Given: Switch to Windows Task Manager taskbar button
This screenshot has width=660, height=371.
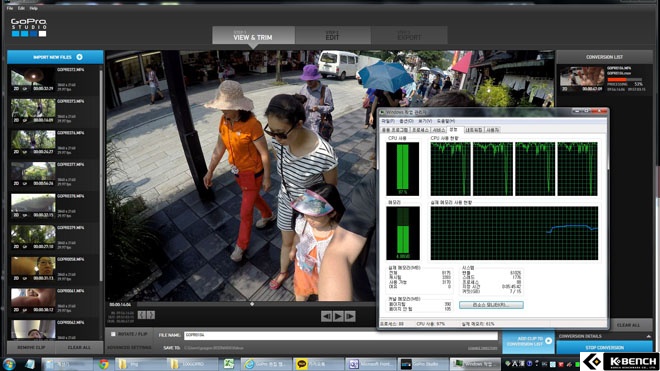Looking at the screenshot, I should (x=475, y=364).
